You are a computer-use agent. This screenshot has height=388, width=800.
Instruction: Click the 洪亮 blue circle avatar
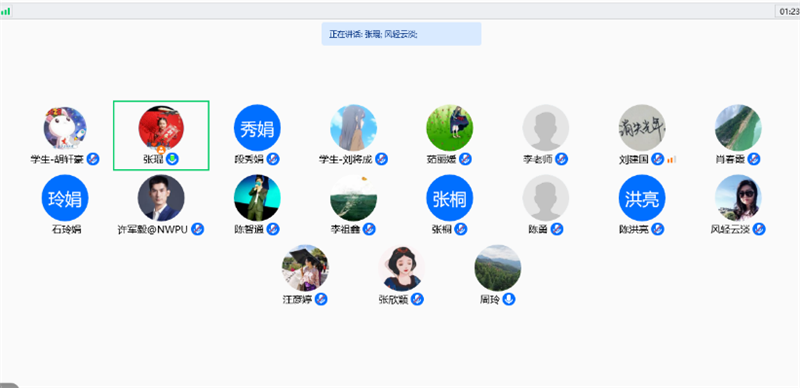[x=642, y=198]
